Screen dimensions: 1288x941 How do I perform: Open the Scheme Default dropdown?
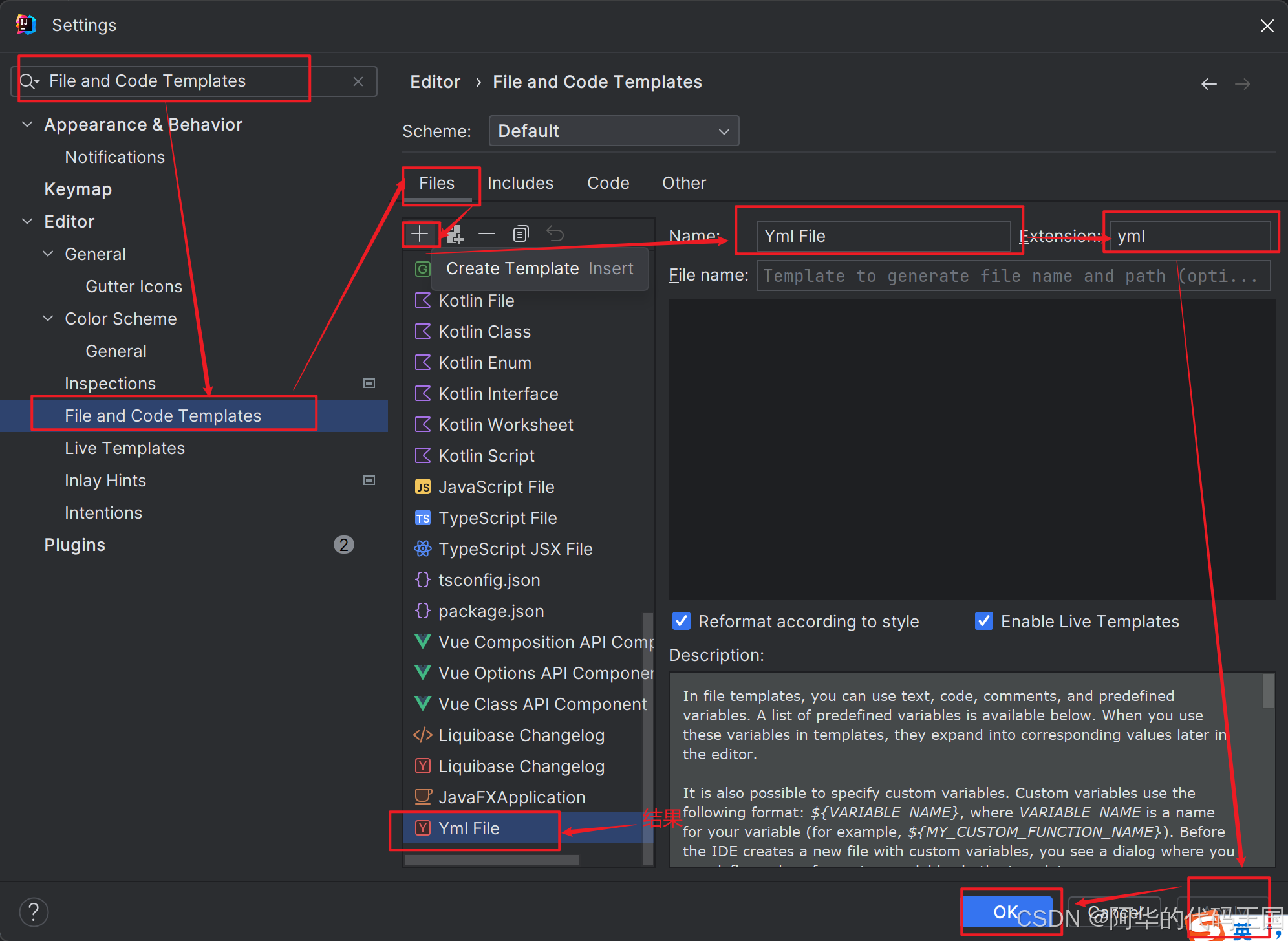click(x=613, y=131)
